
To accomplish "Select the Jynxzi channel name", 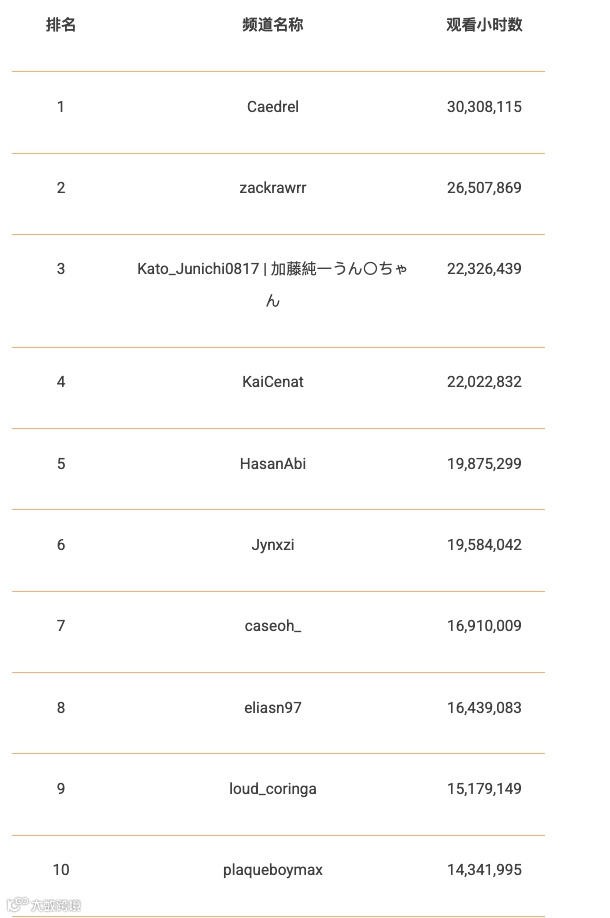I will (x=273, y=545).
